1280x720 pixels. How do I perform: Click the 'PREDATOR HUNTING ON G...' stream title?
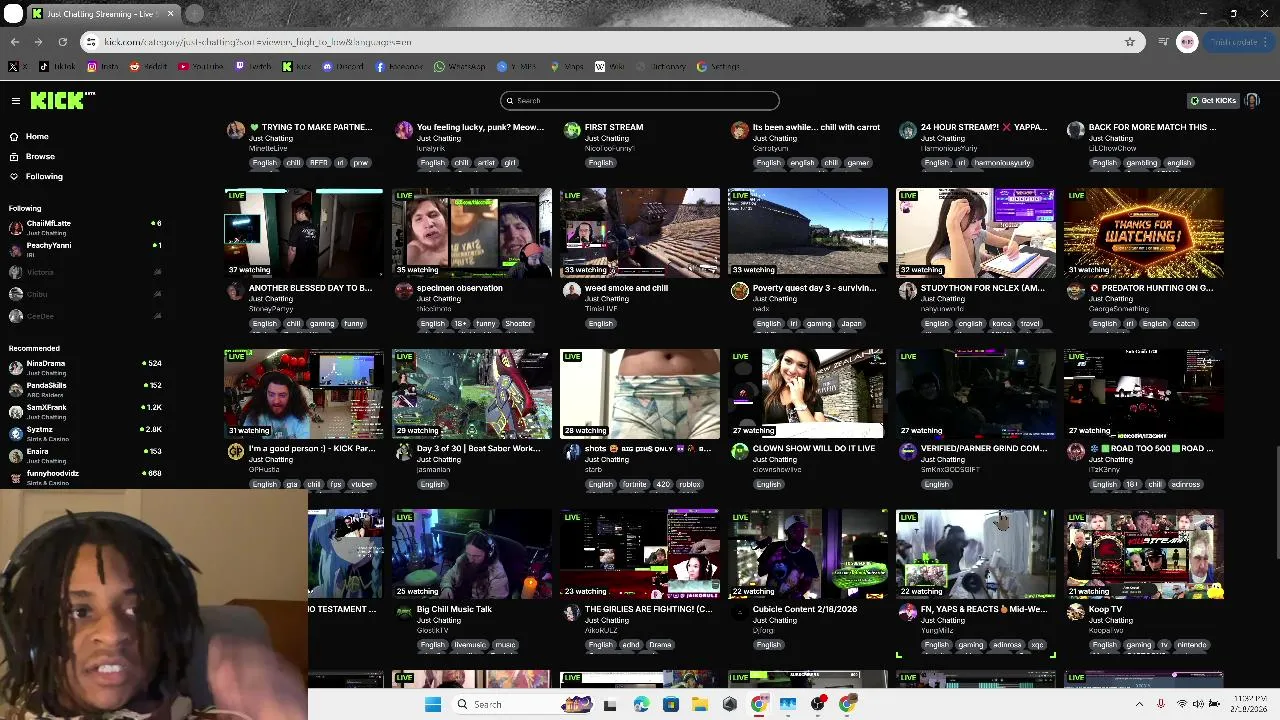click(1150, 288)
